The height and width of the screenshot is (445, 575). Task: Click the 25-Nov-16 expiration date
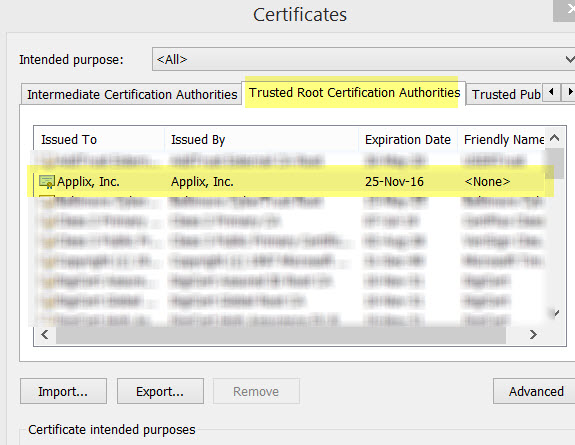pos(394,182)
